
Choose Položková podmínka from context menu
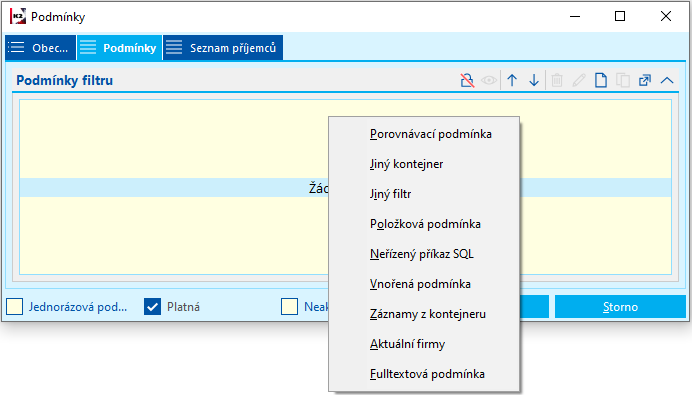coord(424,224)
